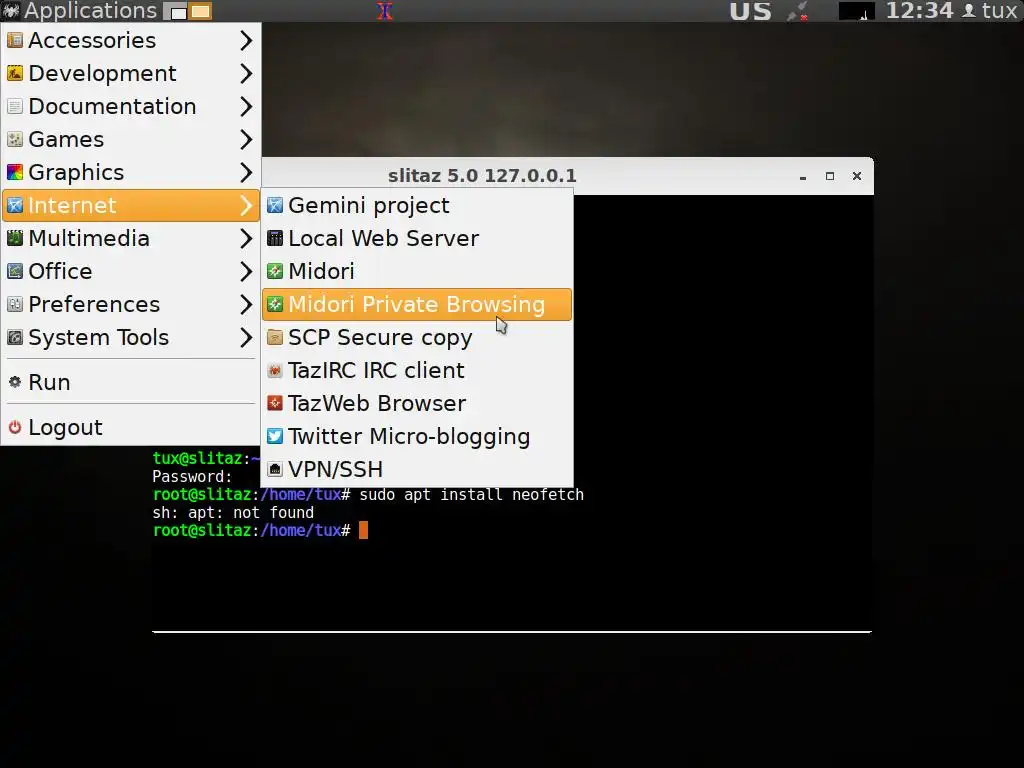Expand the Graphics submenu arrow

click(246, 172)
